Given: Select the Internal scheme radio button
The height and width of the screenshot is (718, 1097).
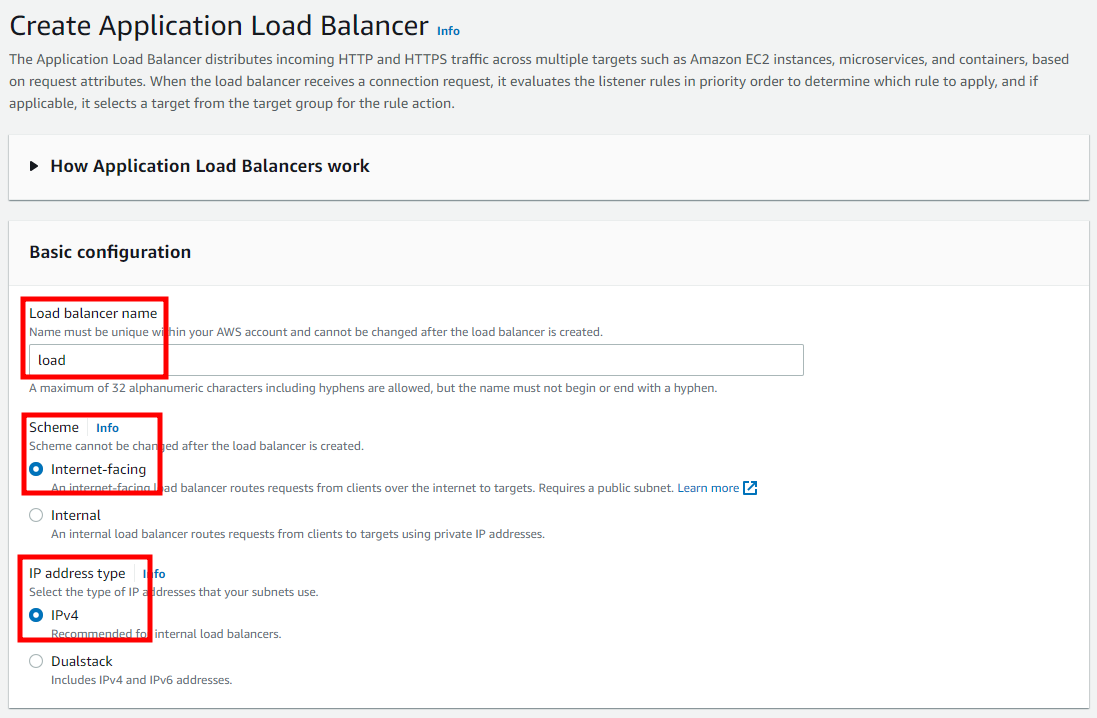Looking at the screenshot, I should (x=36, y=515).
